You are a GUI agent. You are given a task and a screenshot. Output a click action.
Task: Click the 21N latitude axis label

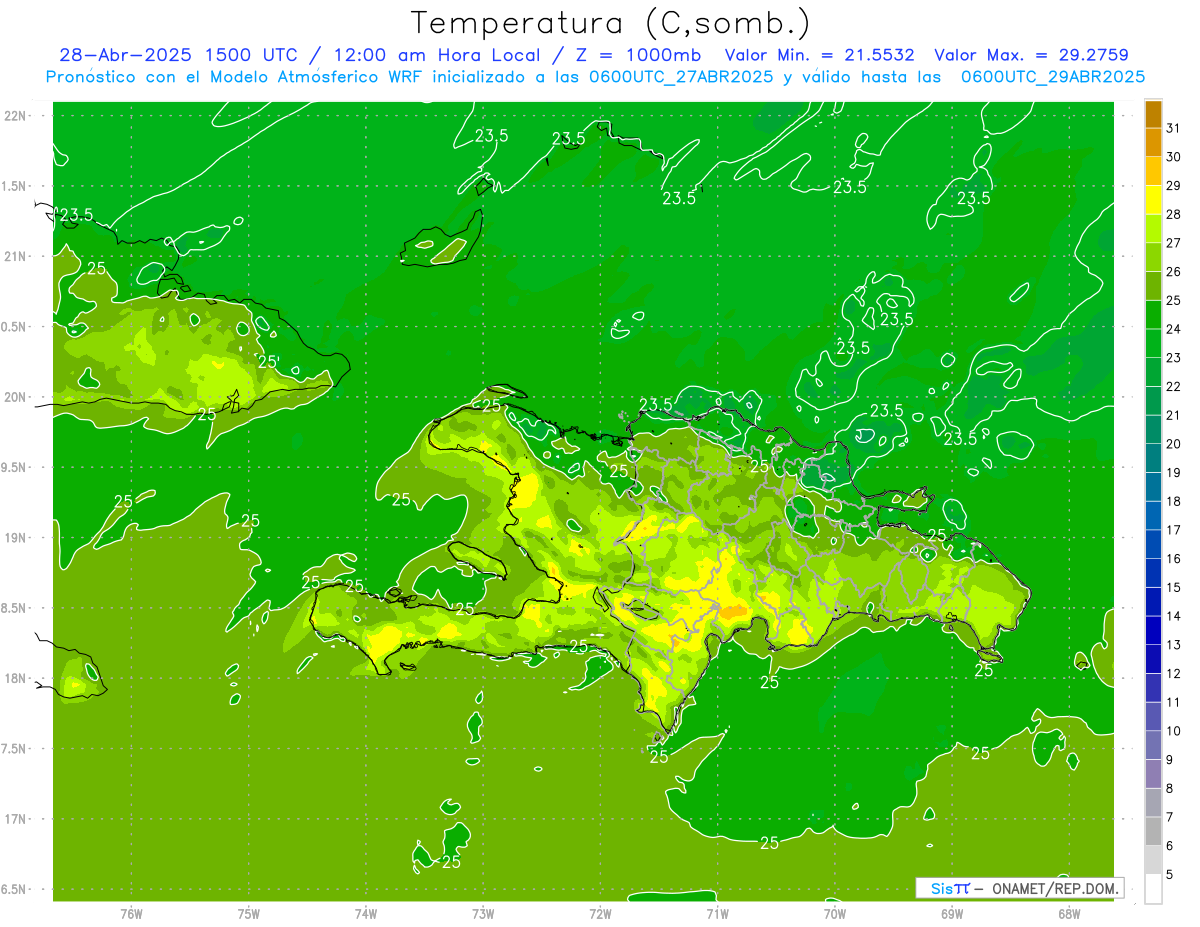(15, 256)
